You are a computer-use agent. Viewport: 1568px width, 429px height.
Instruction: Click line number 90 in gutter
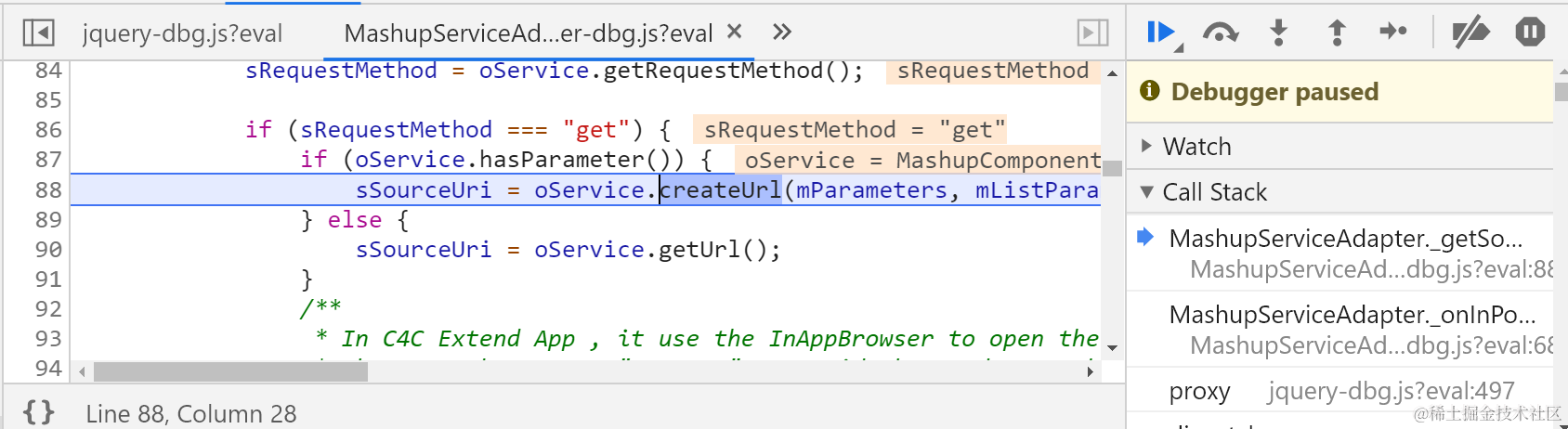(x=48, y=249)
